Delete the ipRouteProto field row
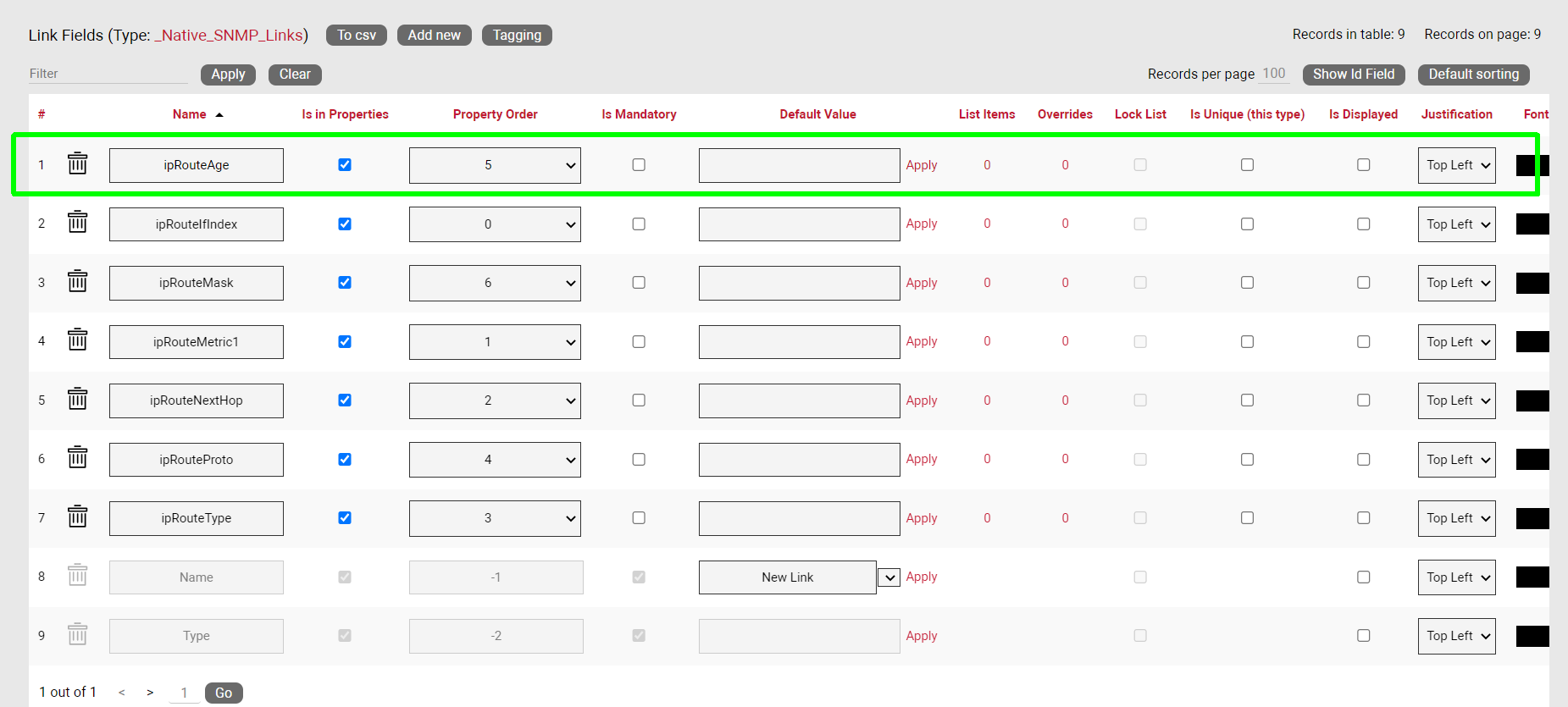This screenshot has width=1568, height=707. tap(77, 458)
